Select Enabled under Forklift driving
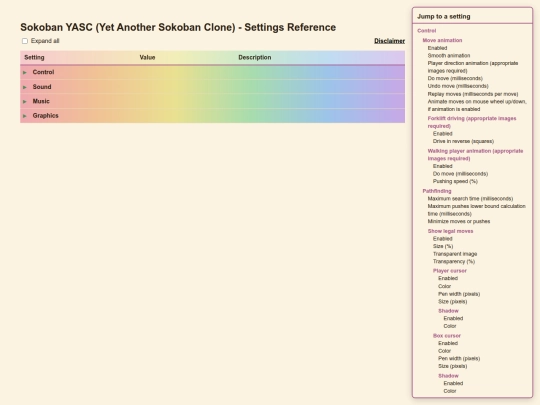 pos(443,134)
